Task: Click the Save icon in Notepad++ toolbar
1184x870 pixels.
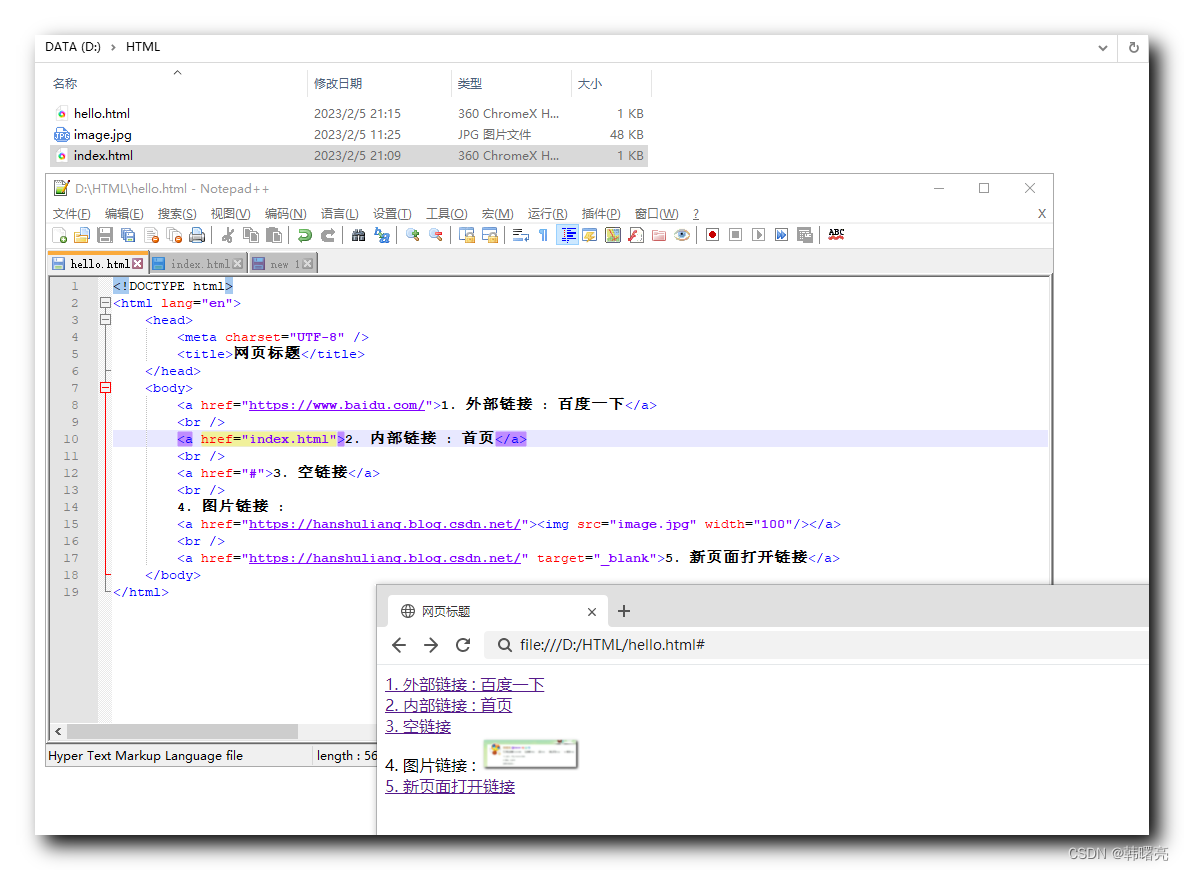Action: point(105,236)
